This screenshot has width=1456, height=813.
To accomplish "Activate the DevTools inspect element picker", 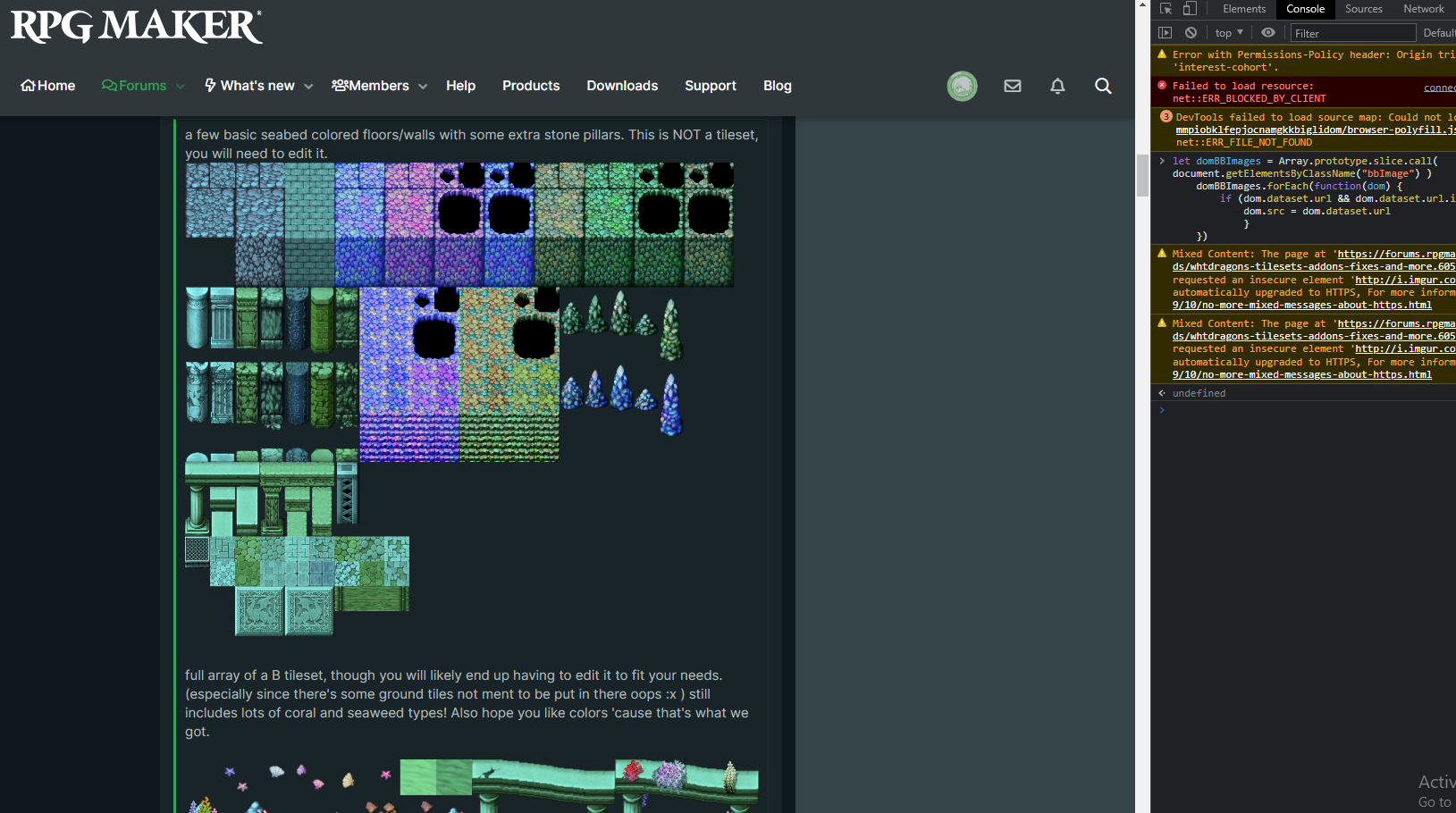I will point(1166,9).
